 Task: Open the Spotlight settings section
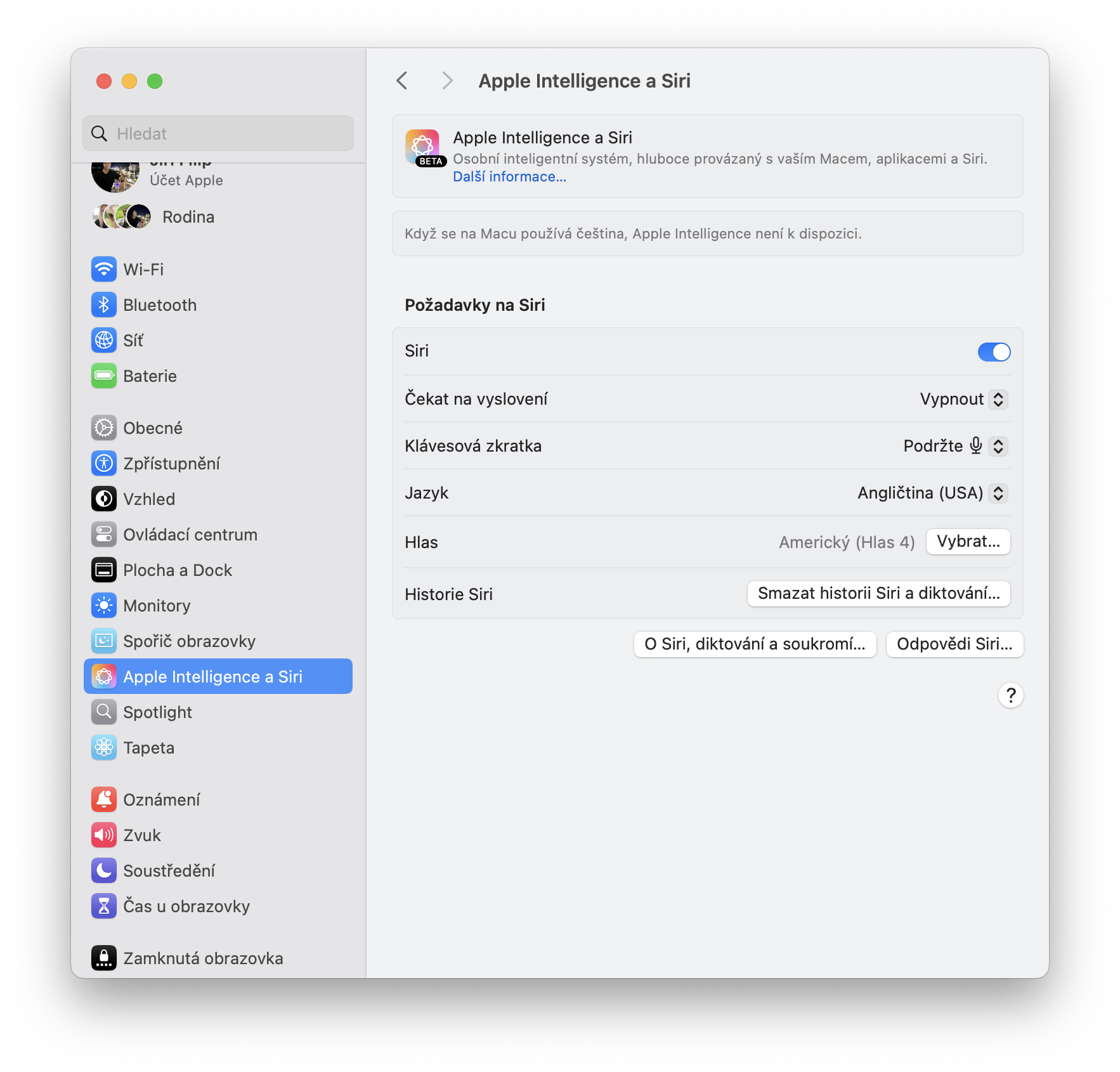[218, 712]
